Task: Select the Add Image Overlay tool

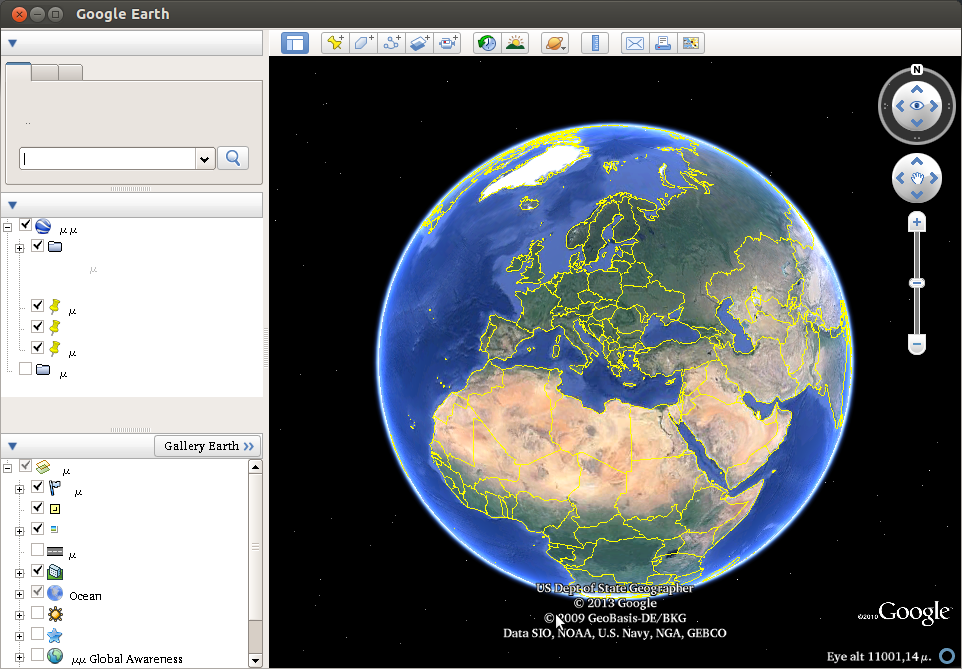Action: [420, 43]
